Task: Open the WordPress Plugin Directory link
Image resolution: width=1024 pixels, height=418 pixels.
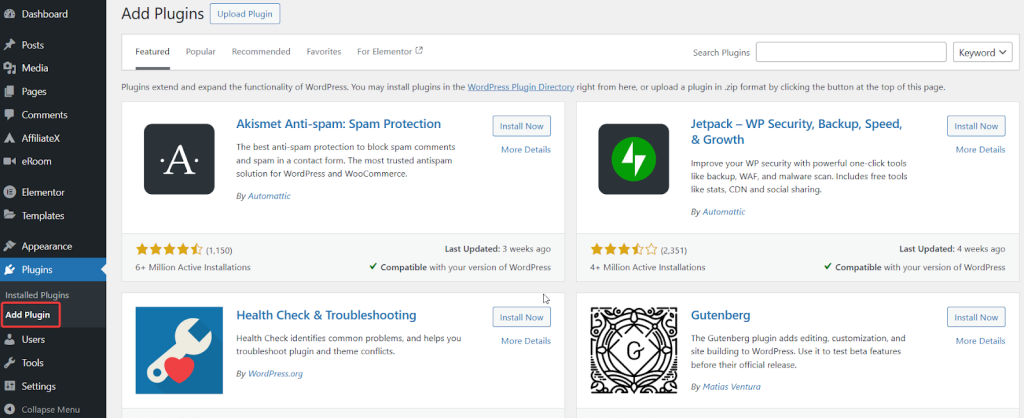Action: tap(520, 87)
